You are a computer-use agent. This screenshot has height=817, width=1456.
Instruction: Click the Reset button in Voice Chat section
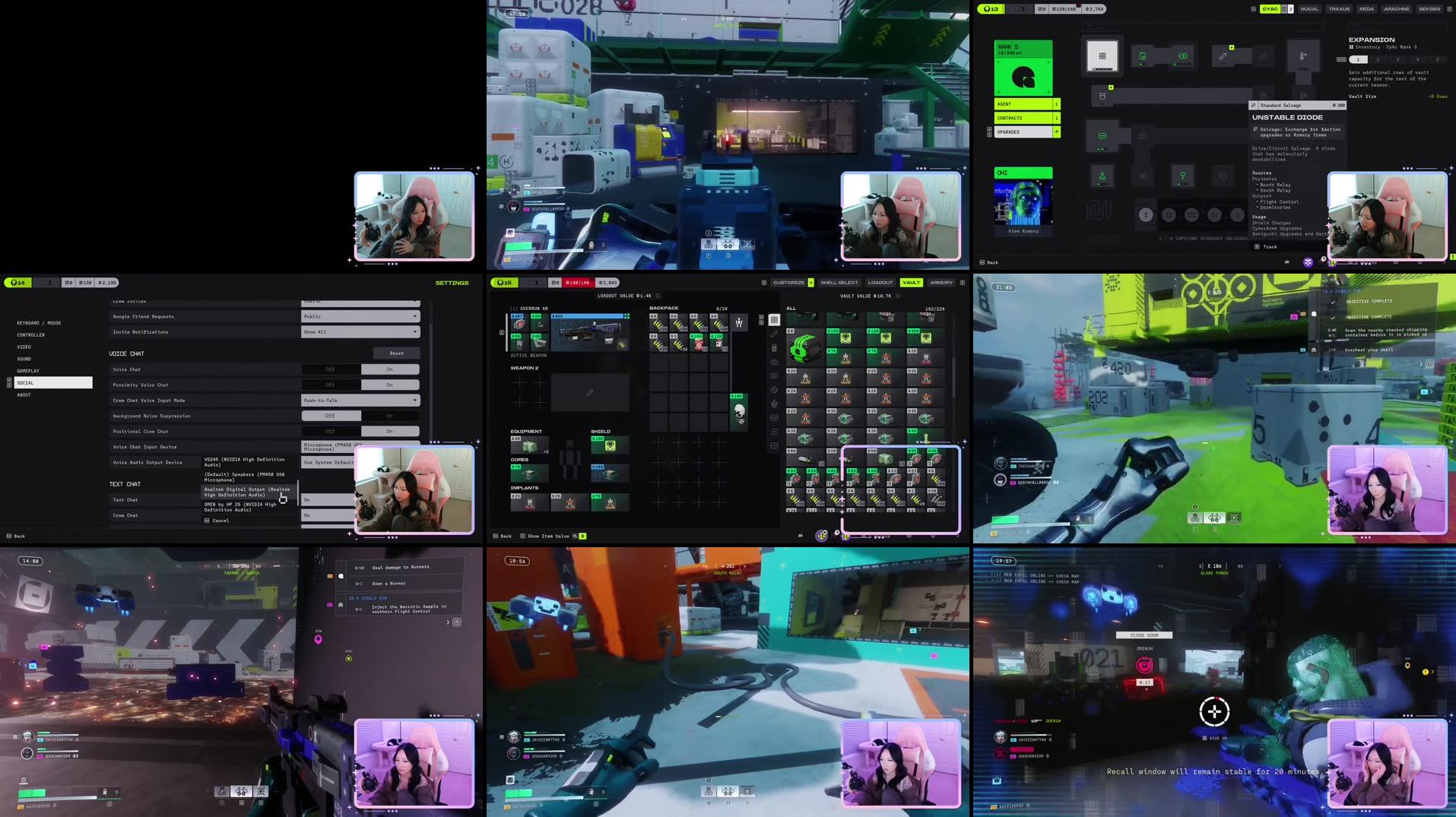click(396, 353)
